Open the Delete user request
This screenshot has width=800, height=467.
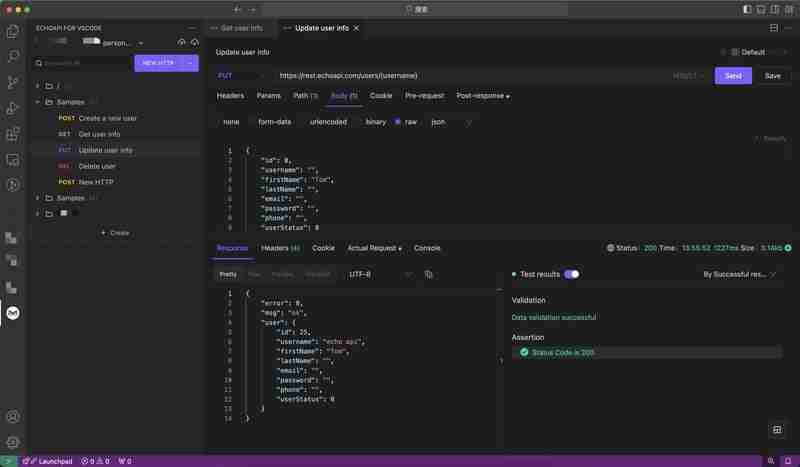click(96, 166)
